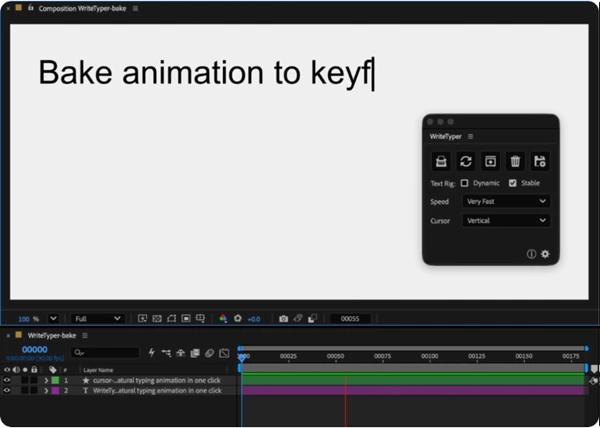Click the timeline search field

coord(106,353)
